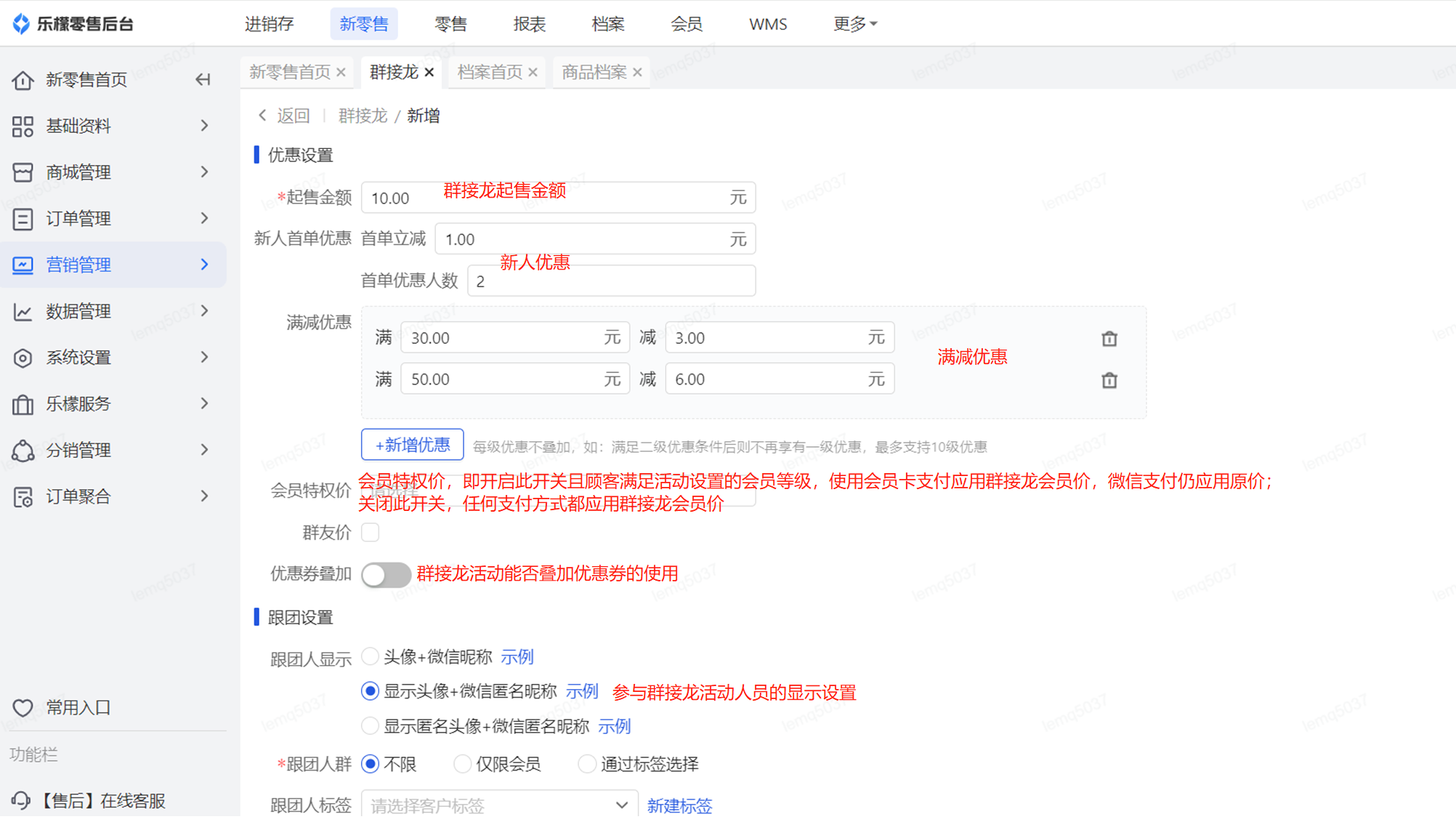The height and width of the screenshot is (822, 1456).
Task: Click the 新建标签 link
Action: click(x=679, y=805)
